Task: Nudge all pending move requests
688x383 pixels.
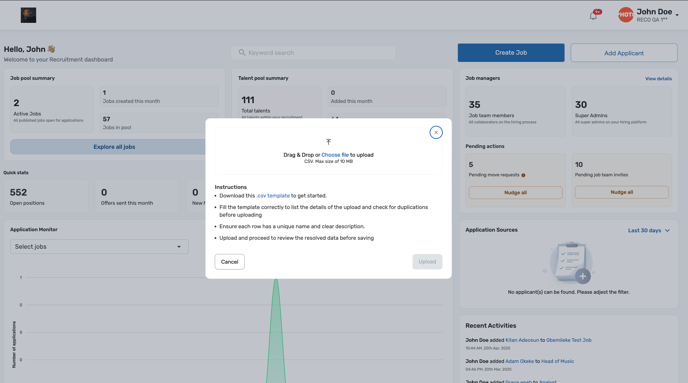Action: point(515,193)
